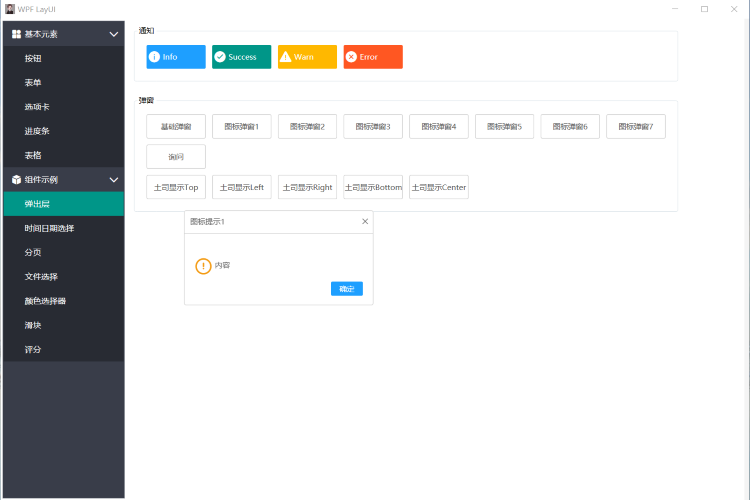Screen dimensions: 750x500
Task: Collapse the 基本元素 menu chevron
Action: (x=114, y=34)
